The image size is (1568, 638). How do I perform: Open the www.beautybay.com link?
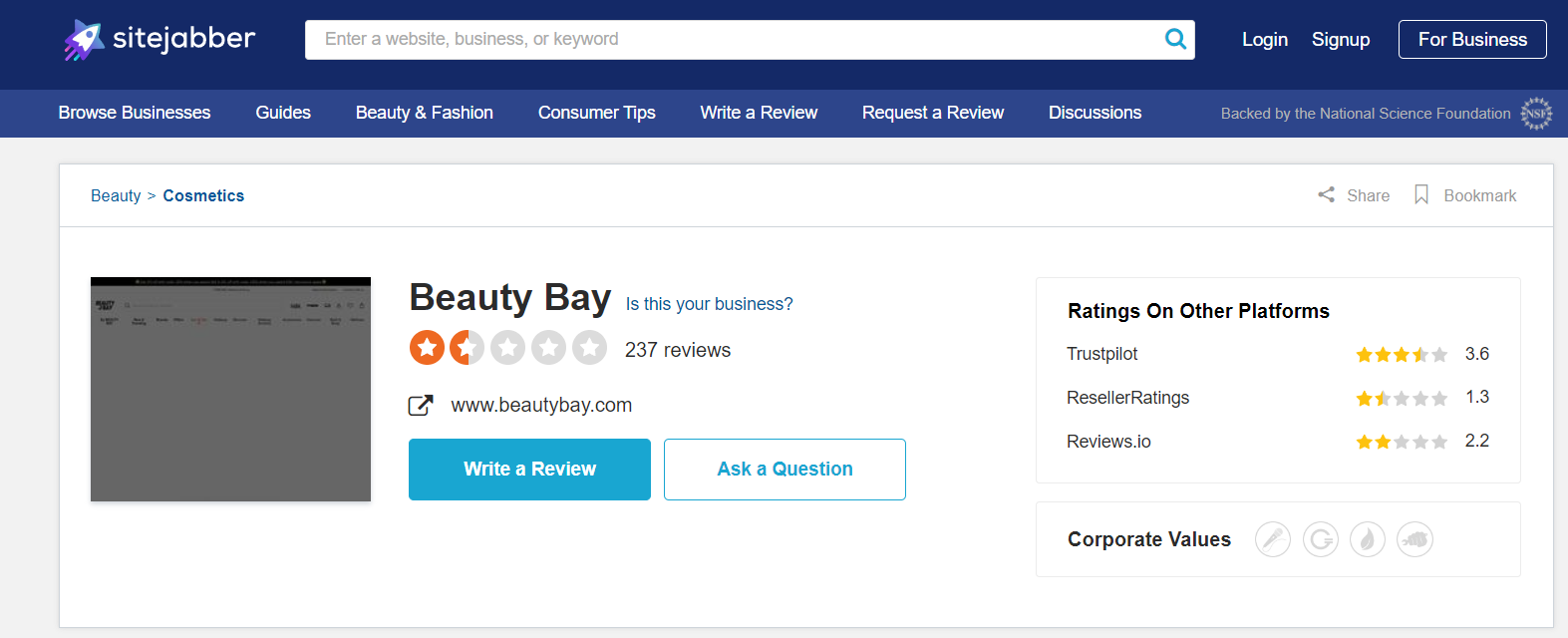541,405
